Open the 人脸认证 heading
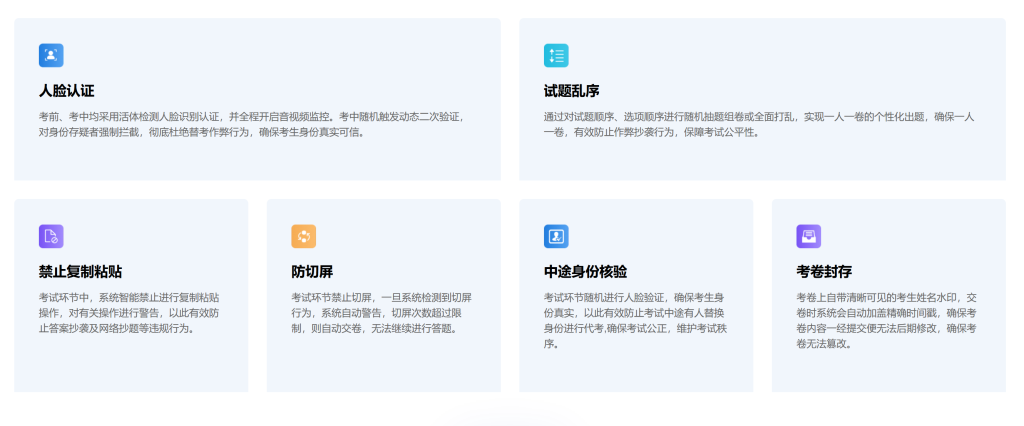This screenshot has height=426, width=1024. 67,92
